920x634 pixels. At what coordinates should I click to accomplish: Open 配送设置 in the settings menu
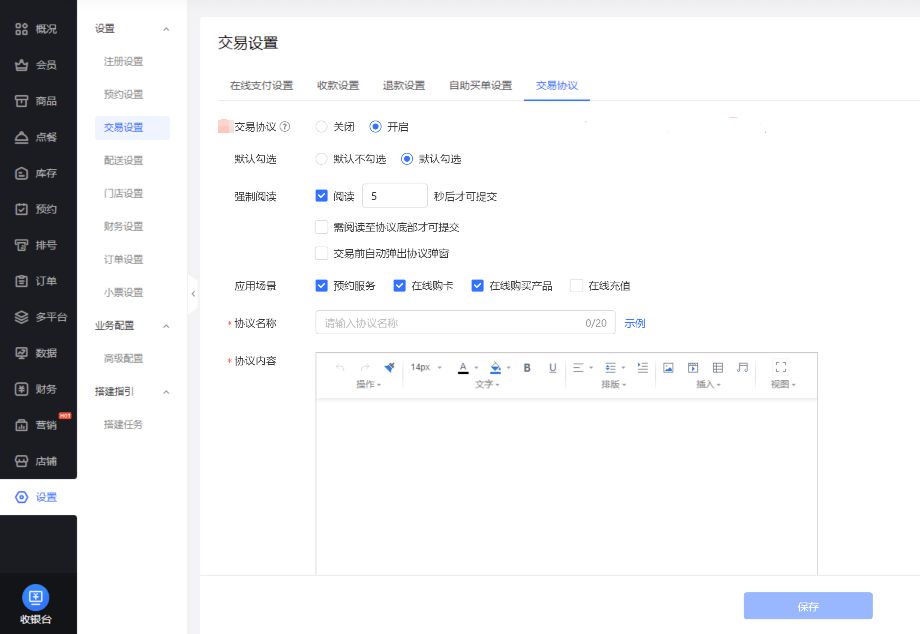point(123,160)
